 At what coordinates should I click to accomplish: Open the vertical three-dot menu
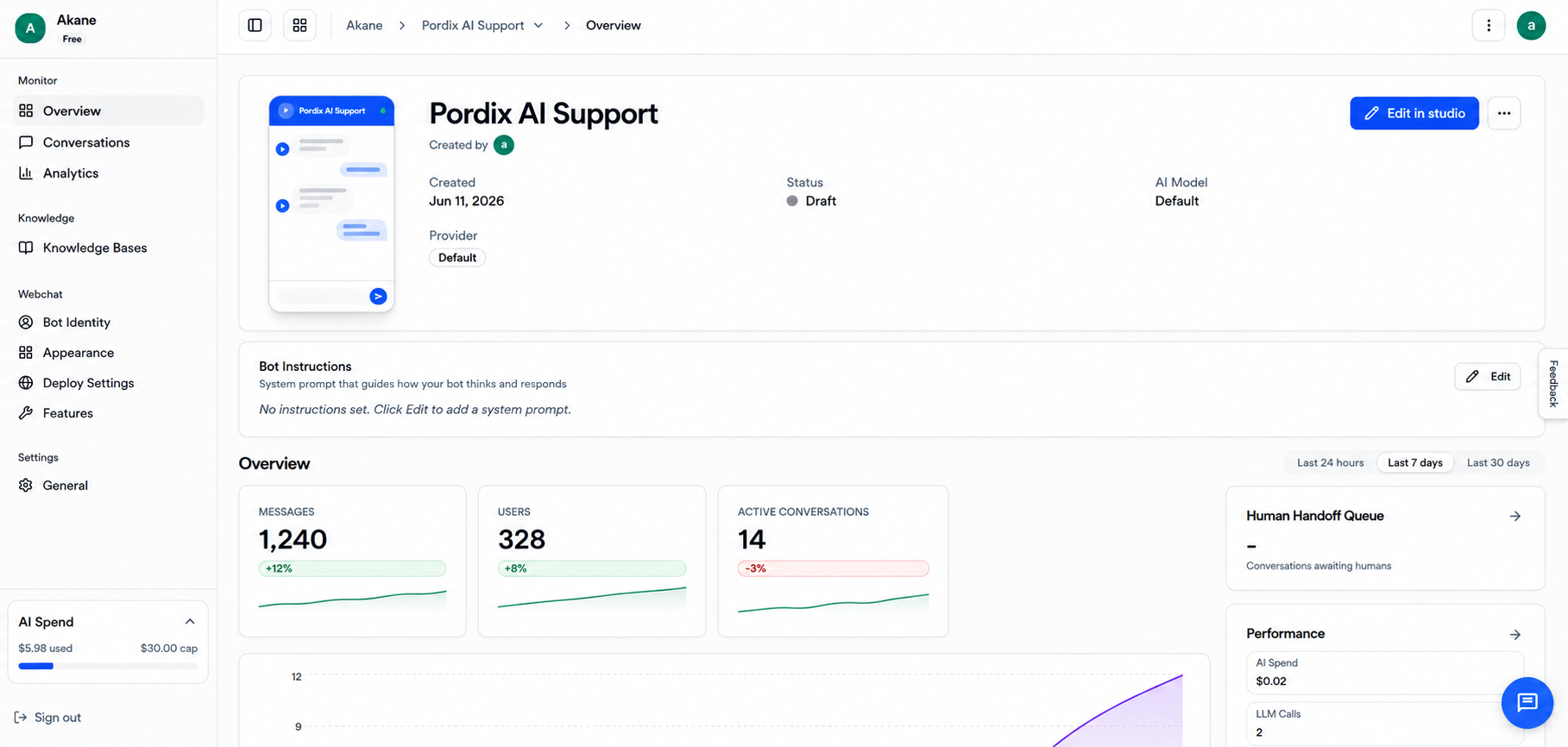[1489, 25]
